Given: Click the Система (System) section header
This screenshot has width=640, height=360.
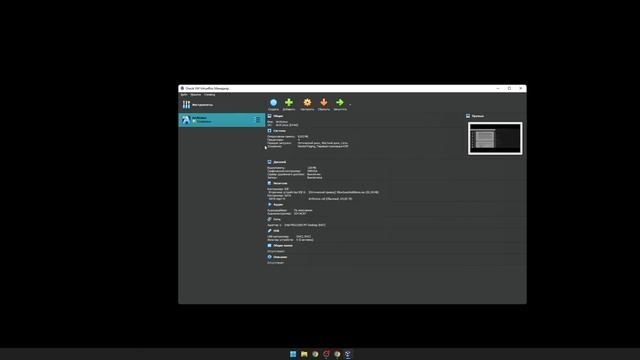Looking at the screenshot, I should (x=280, y=131).
